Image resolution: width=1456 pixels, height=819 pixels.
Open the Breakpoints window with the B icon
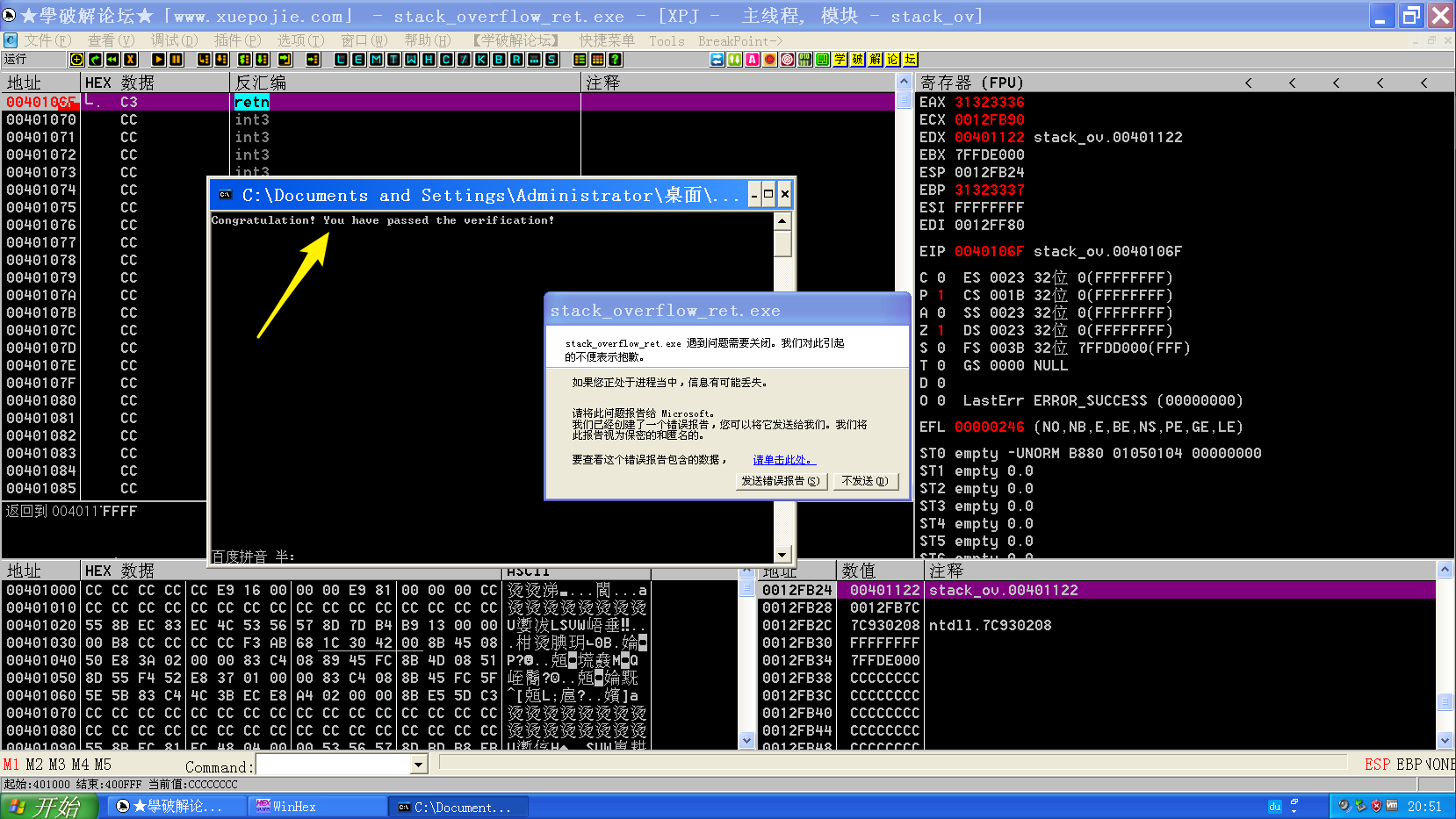coord(499,60)
